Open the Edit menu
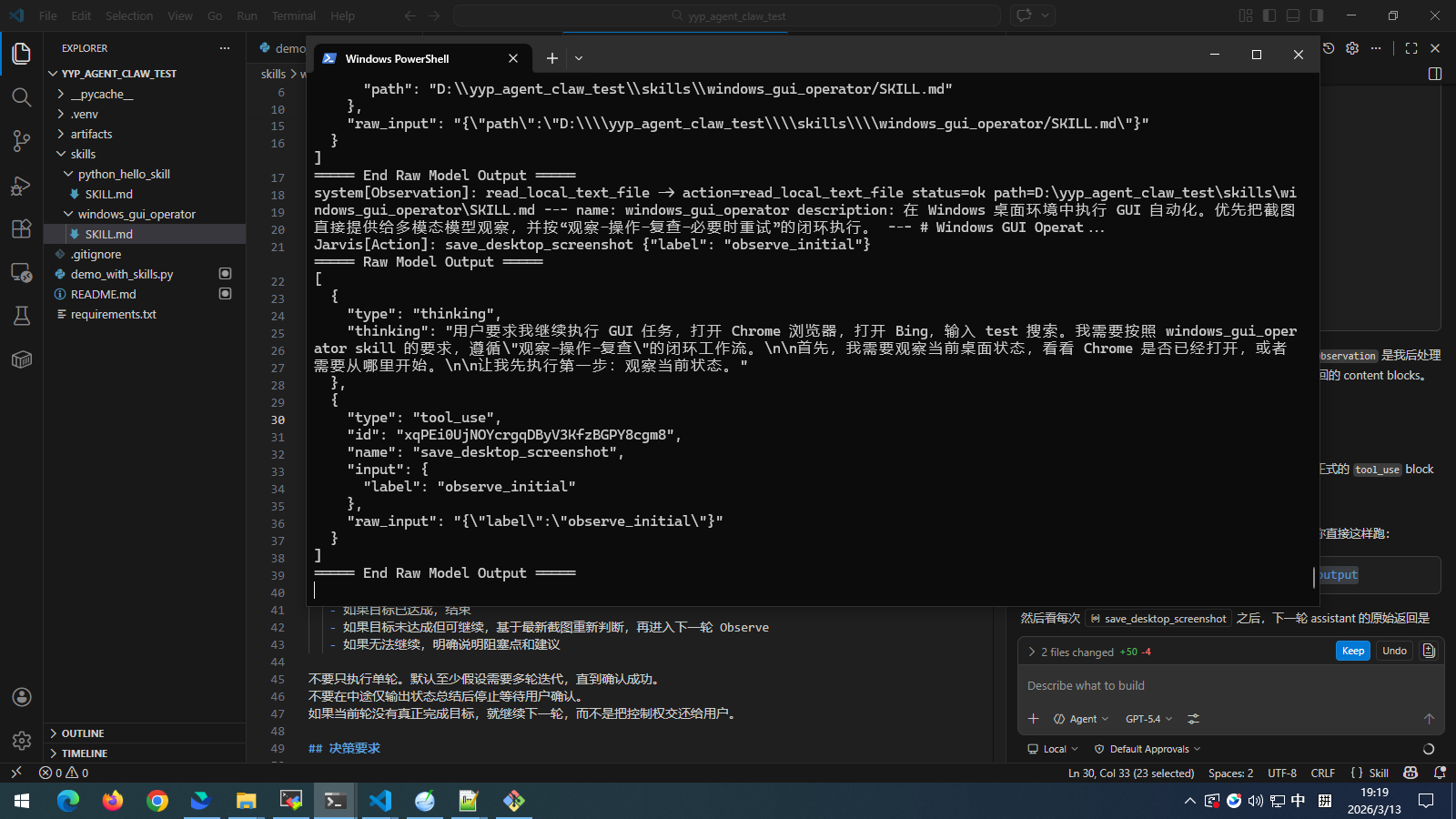This screenshot has width=1456, height=819. [81, 15]
